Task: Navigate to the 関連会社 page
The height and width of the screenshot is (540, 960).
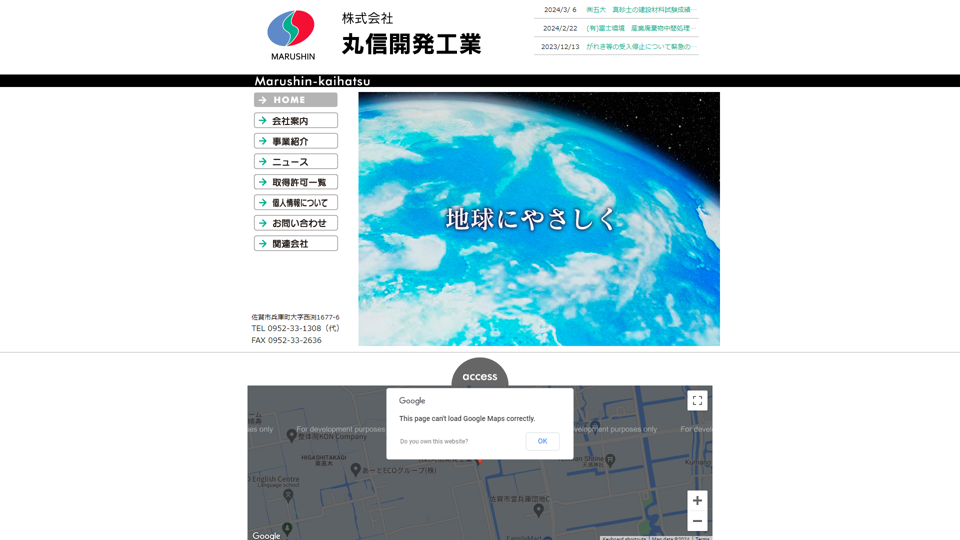Action: coord(295,244)
